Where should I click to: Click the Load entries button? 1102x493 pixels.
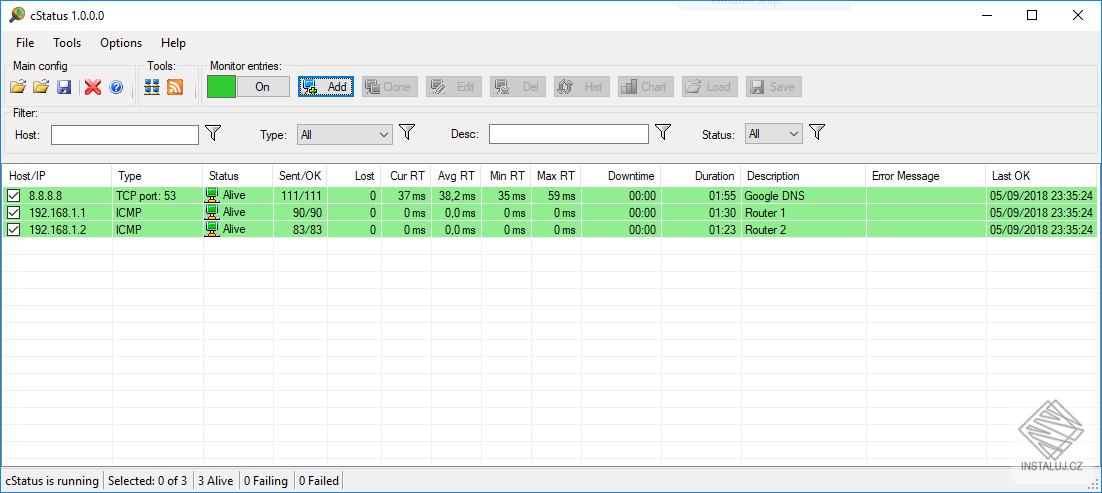click(710, 87)
